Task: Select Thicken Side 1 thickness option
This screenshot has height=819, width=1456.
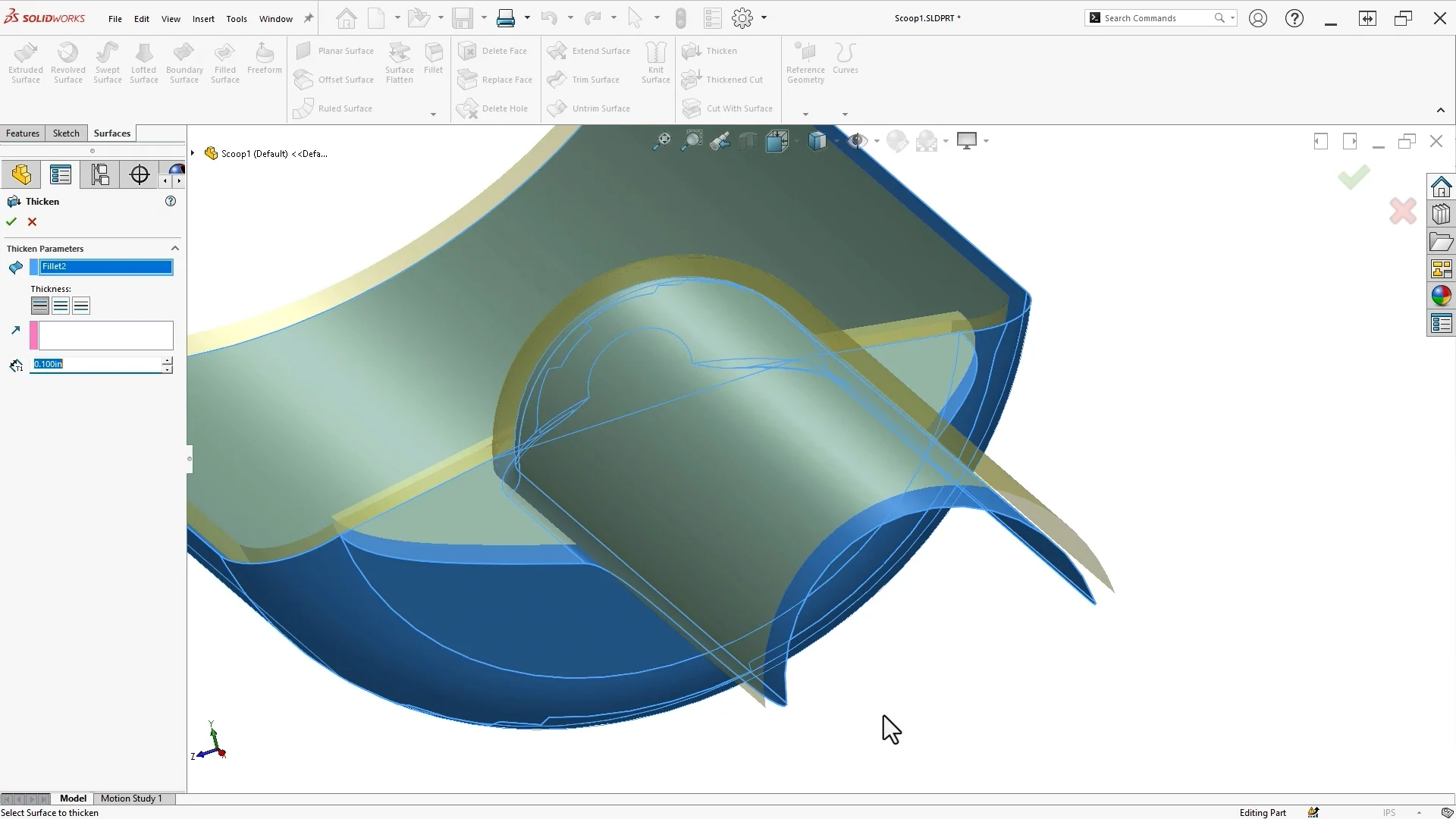Action: 40,306
